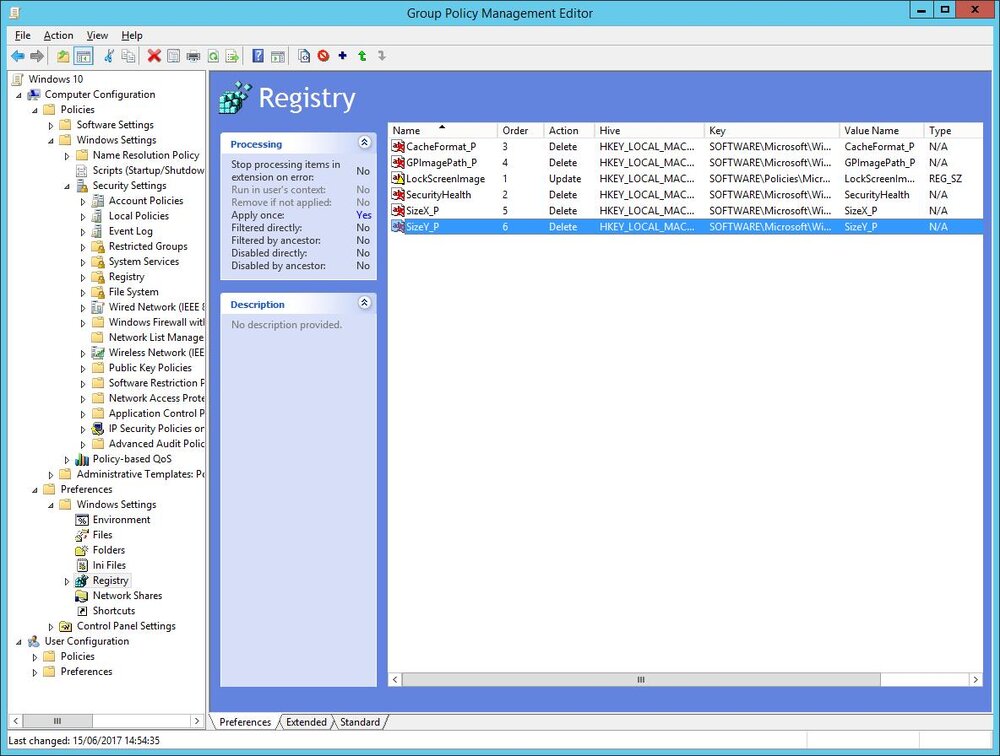Select Public Key Policies in the tree
The height and width of the screenshot is (756, 1000).
pyautogui.click(x=150, y=368)
